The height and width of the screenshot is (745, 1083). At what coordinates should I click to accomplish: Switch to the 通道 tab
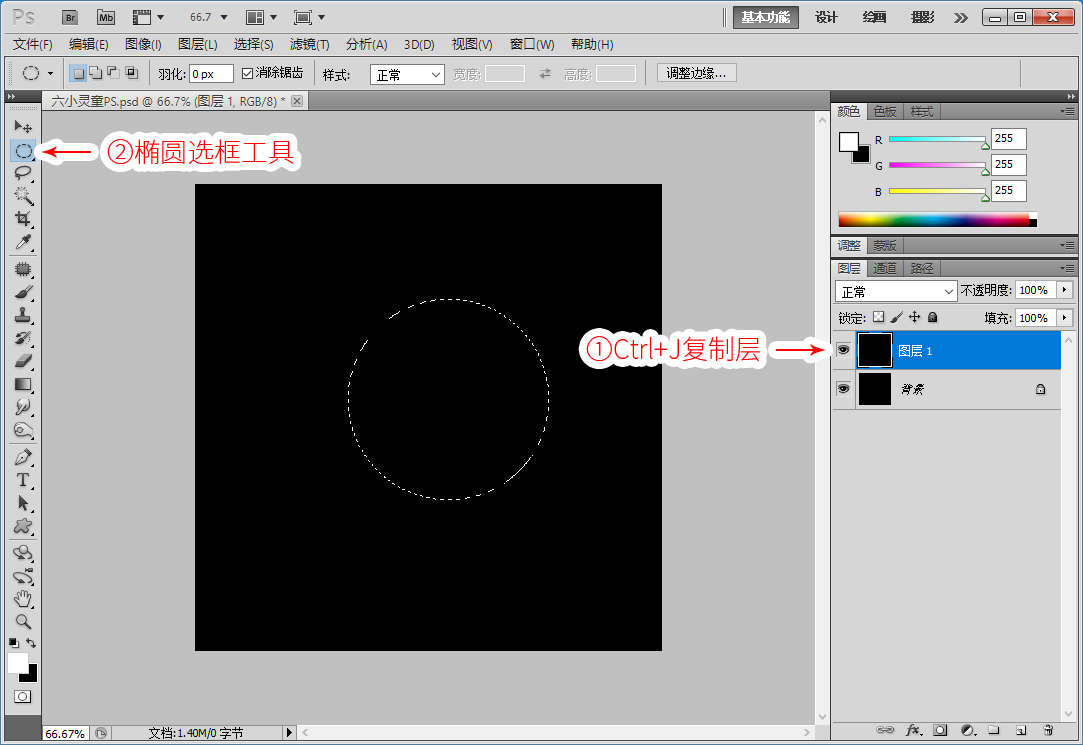click(885, 268)
